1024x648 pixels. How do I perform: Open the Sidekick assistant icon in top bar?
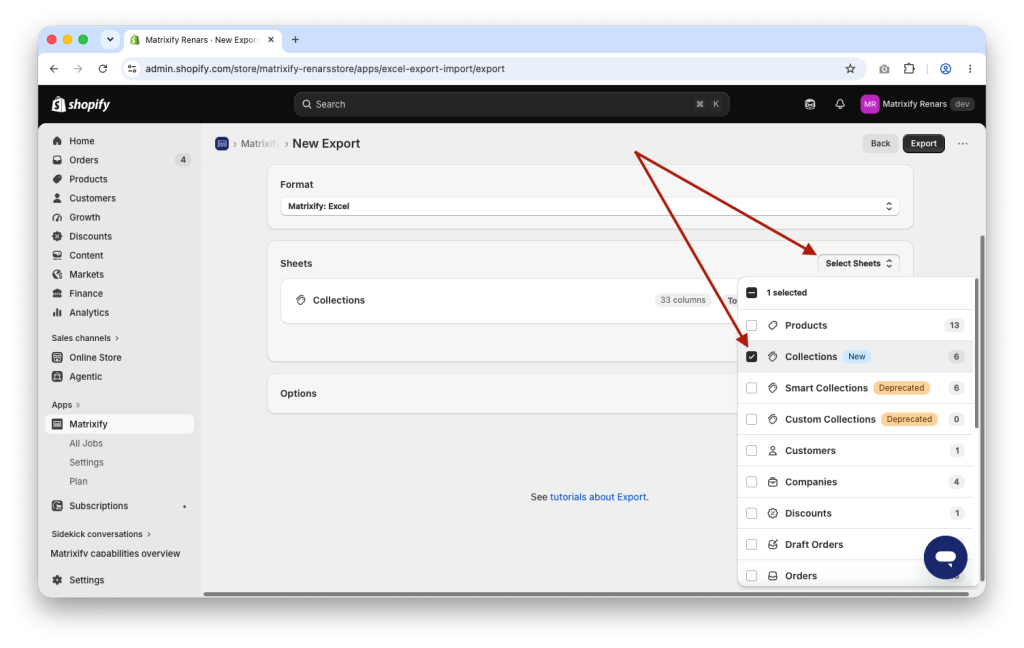810,104
